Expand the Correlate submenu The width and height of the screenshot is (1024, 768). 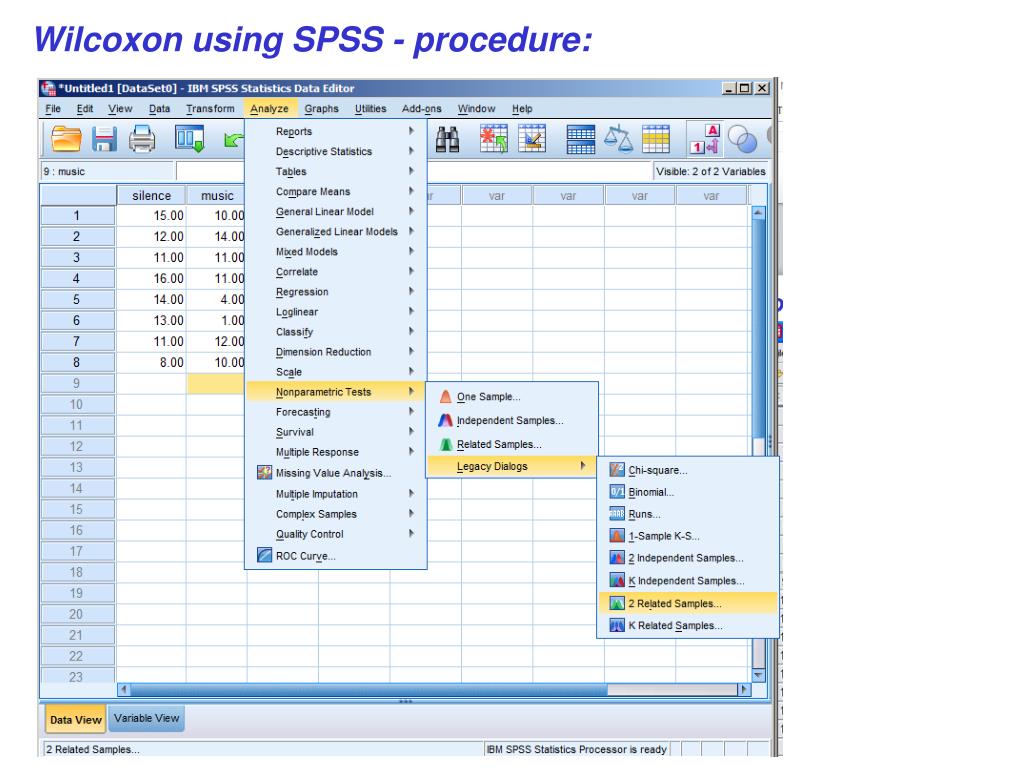click(336, 272)
